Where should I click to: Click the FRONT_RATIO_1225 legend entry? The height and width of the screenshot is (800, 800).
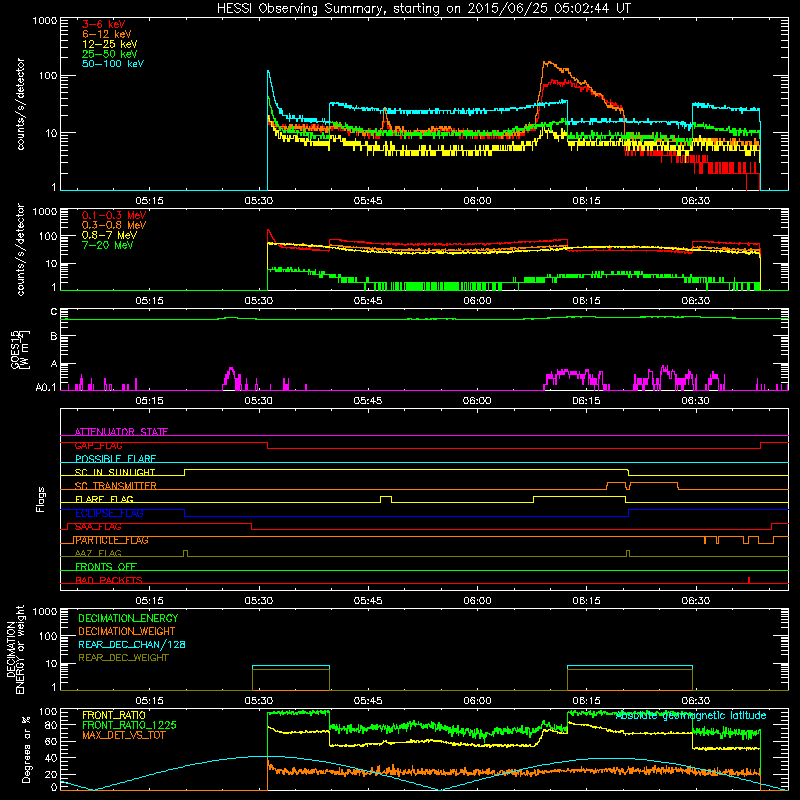129,725
